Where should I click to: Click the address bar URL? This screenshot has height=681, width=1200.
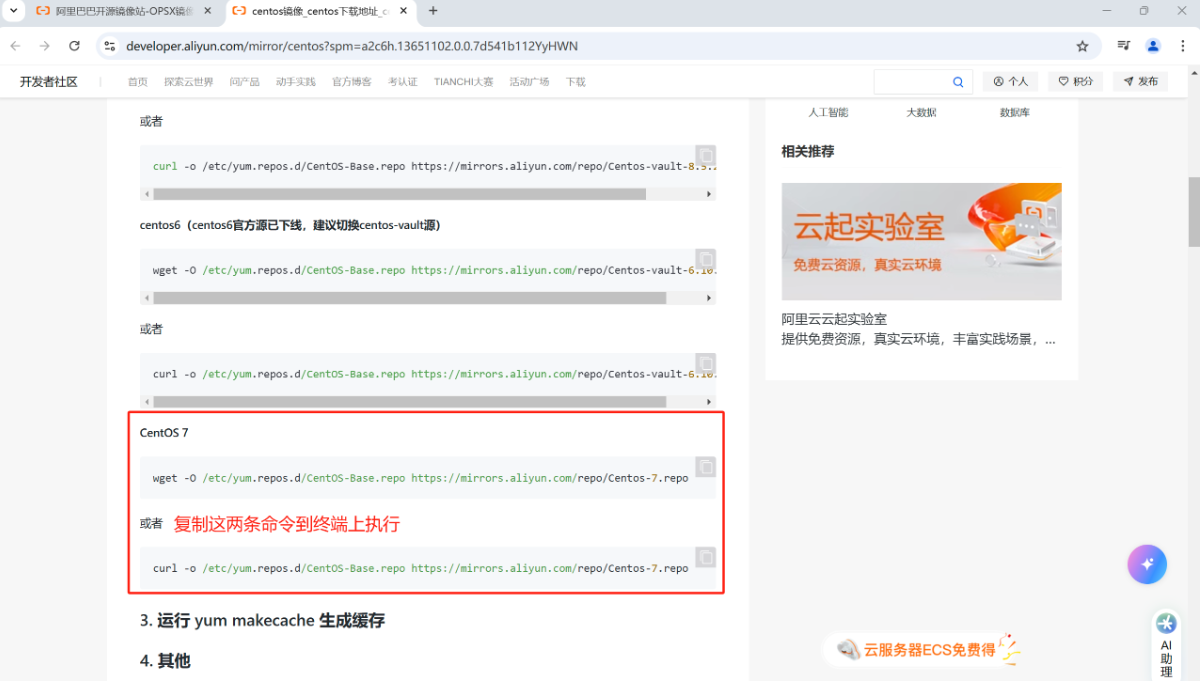352,46
